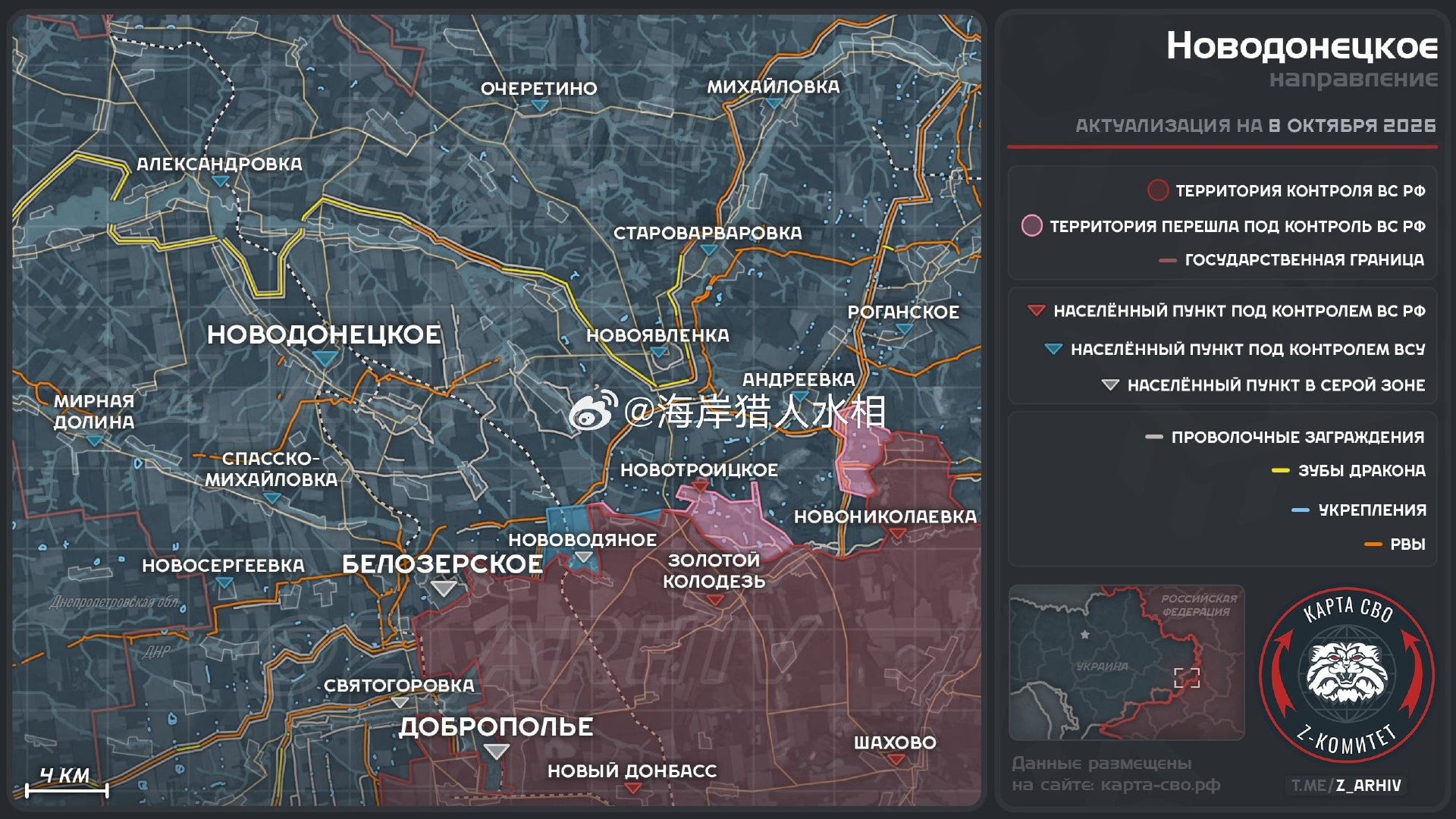The image size is (1456, 819).
Task: Click the yellow Зубы дракона legend line
Action: tap(1281, 471)
